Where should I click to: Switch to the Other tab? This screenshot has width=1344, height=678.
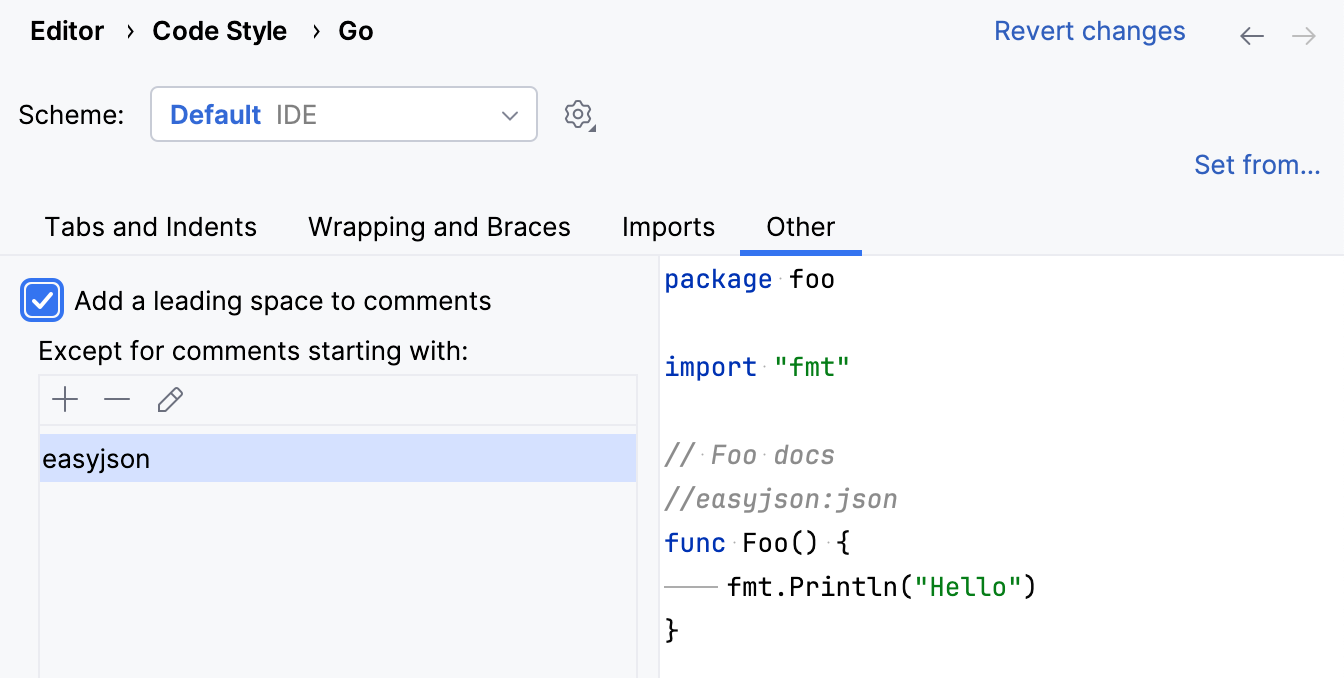point(800,227)
